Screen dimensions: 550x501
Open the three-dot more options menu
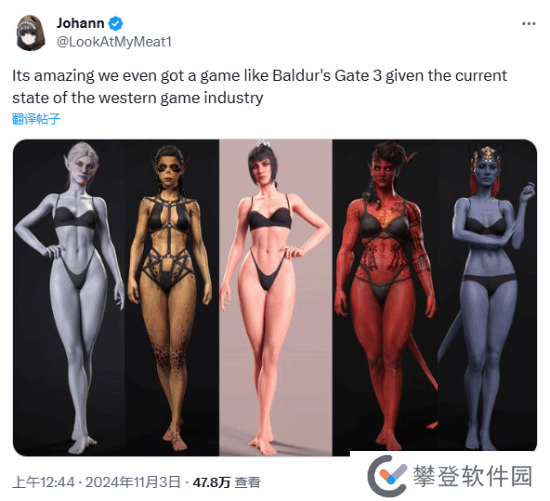529,24
